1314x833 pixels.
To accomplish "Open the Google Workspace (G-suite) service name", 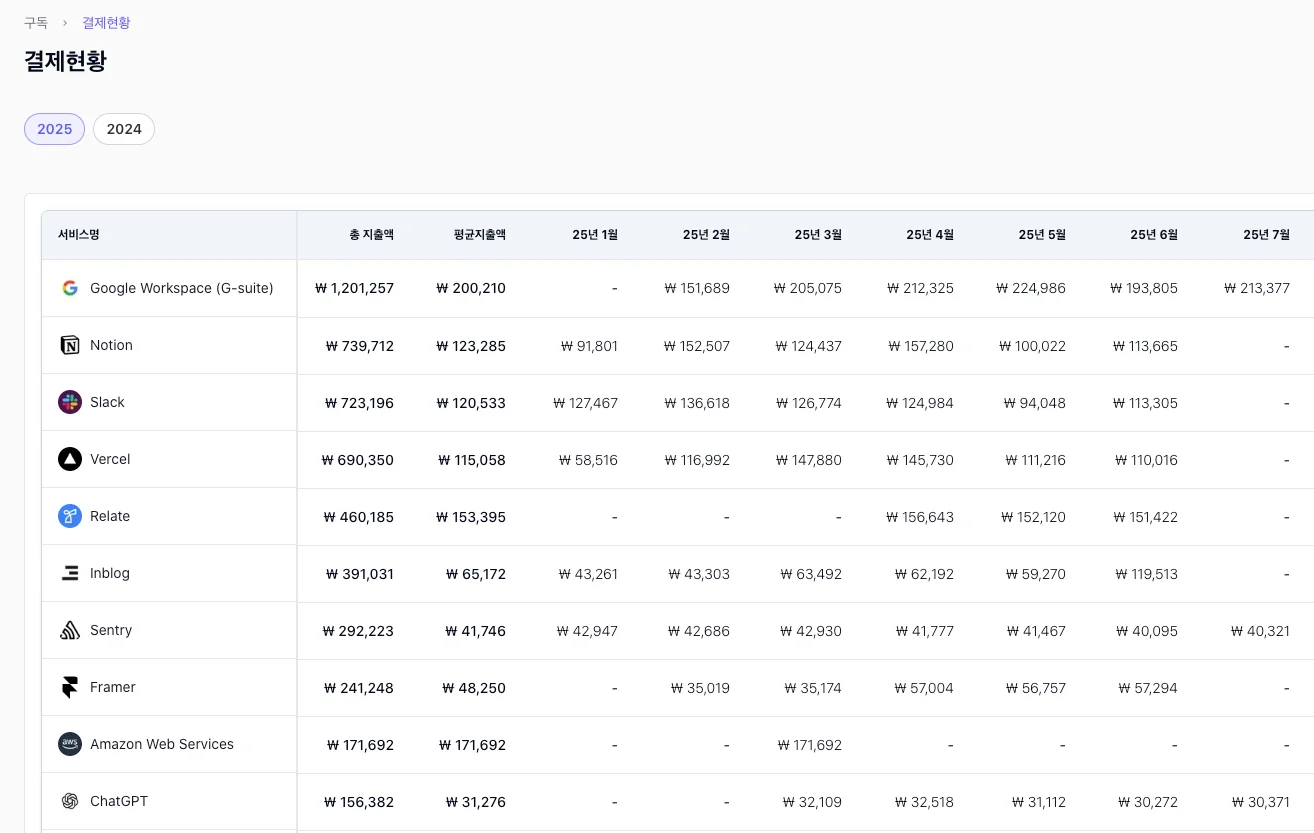I will click(x=181, y=288).
